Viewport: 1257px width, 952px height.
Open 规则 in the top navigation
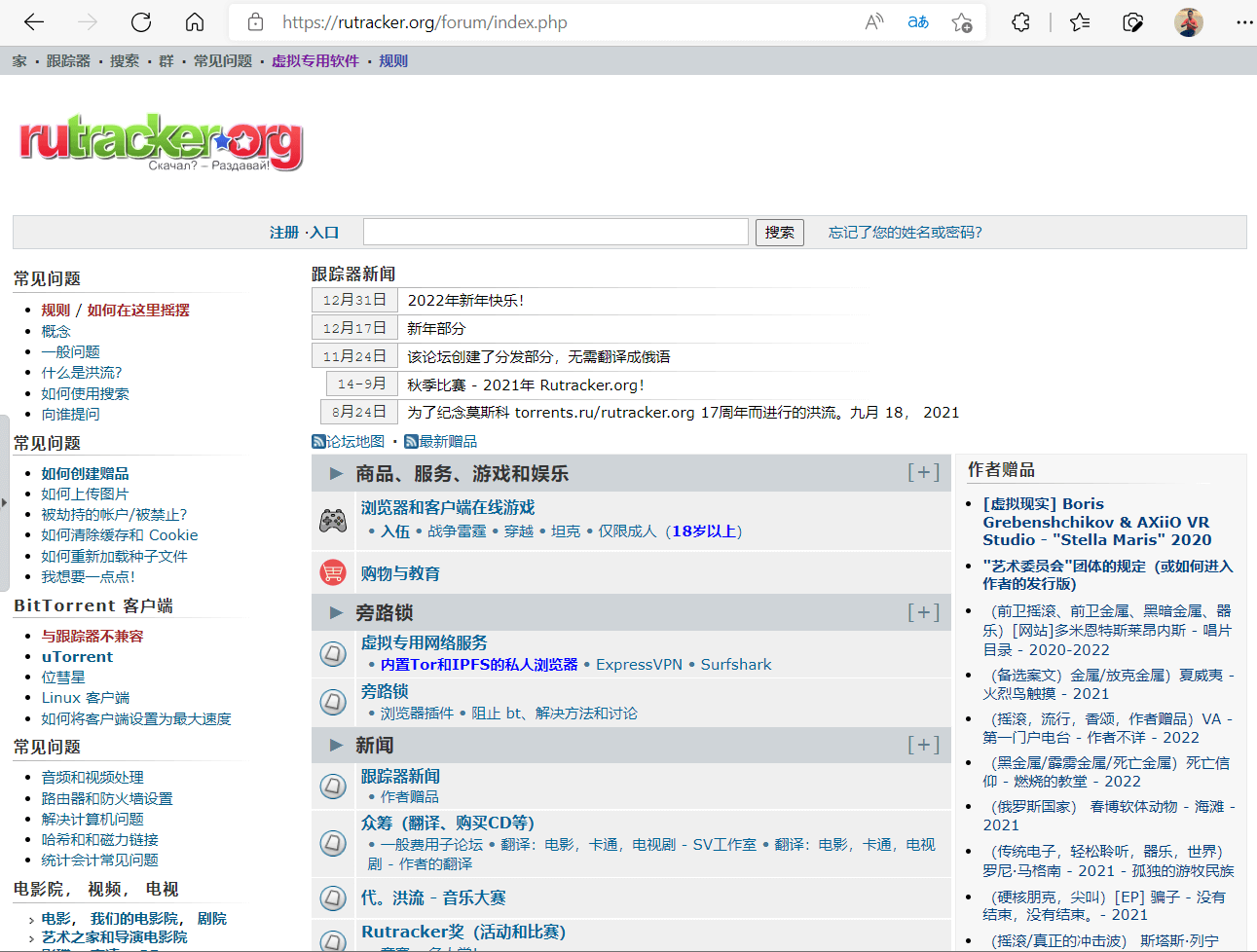tap(393, 60)
